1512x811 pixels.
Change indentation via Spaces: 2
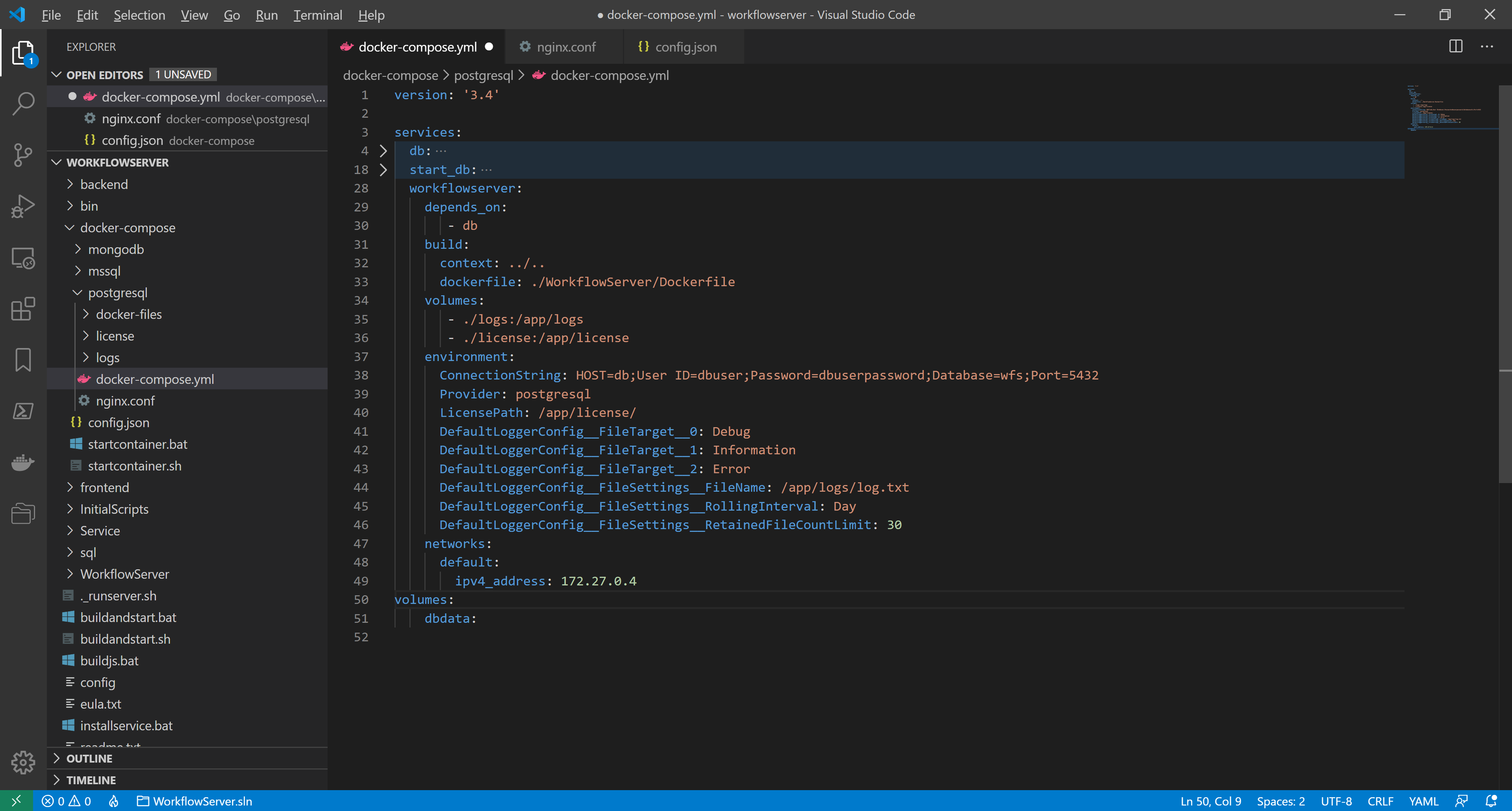[x=1281, y=801]
